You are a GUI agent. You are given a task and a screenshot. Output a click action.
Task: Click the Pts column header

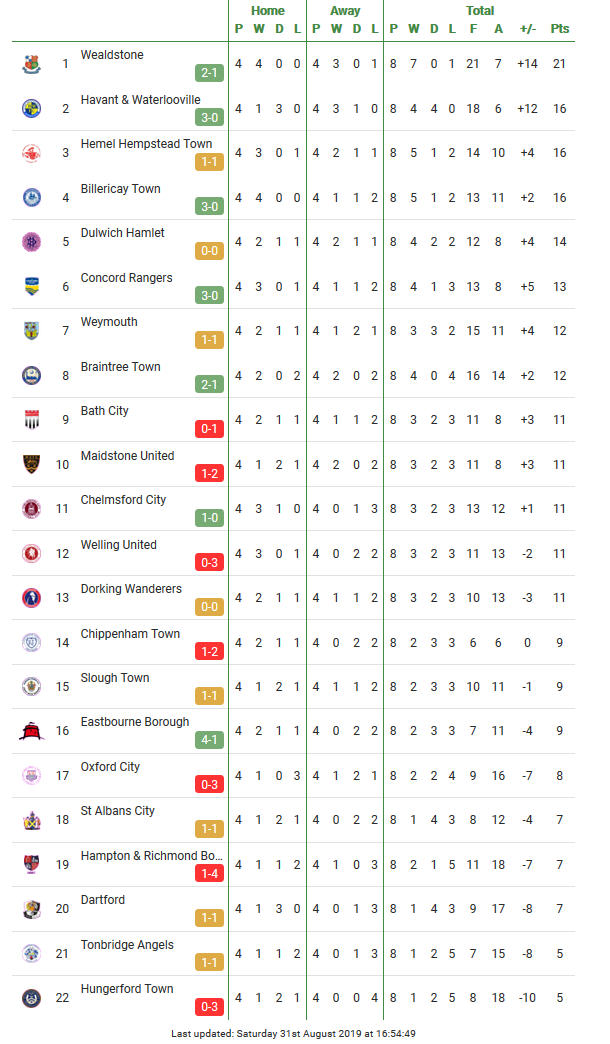[559, 29]
